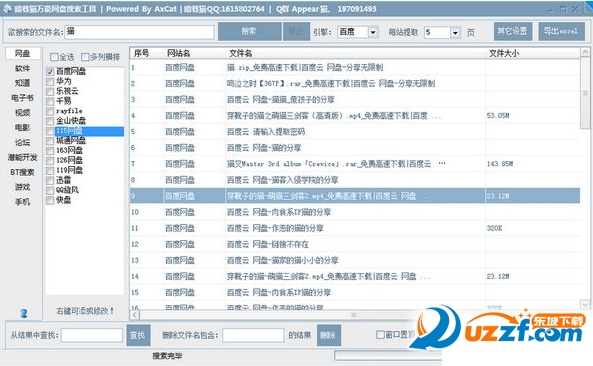593x366 pixels.
Task: Select result row 5 请输入提取密码
Action: pyautogui.click(x=355, y=132)
